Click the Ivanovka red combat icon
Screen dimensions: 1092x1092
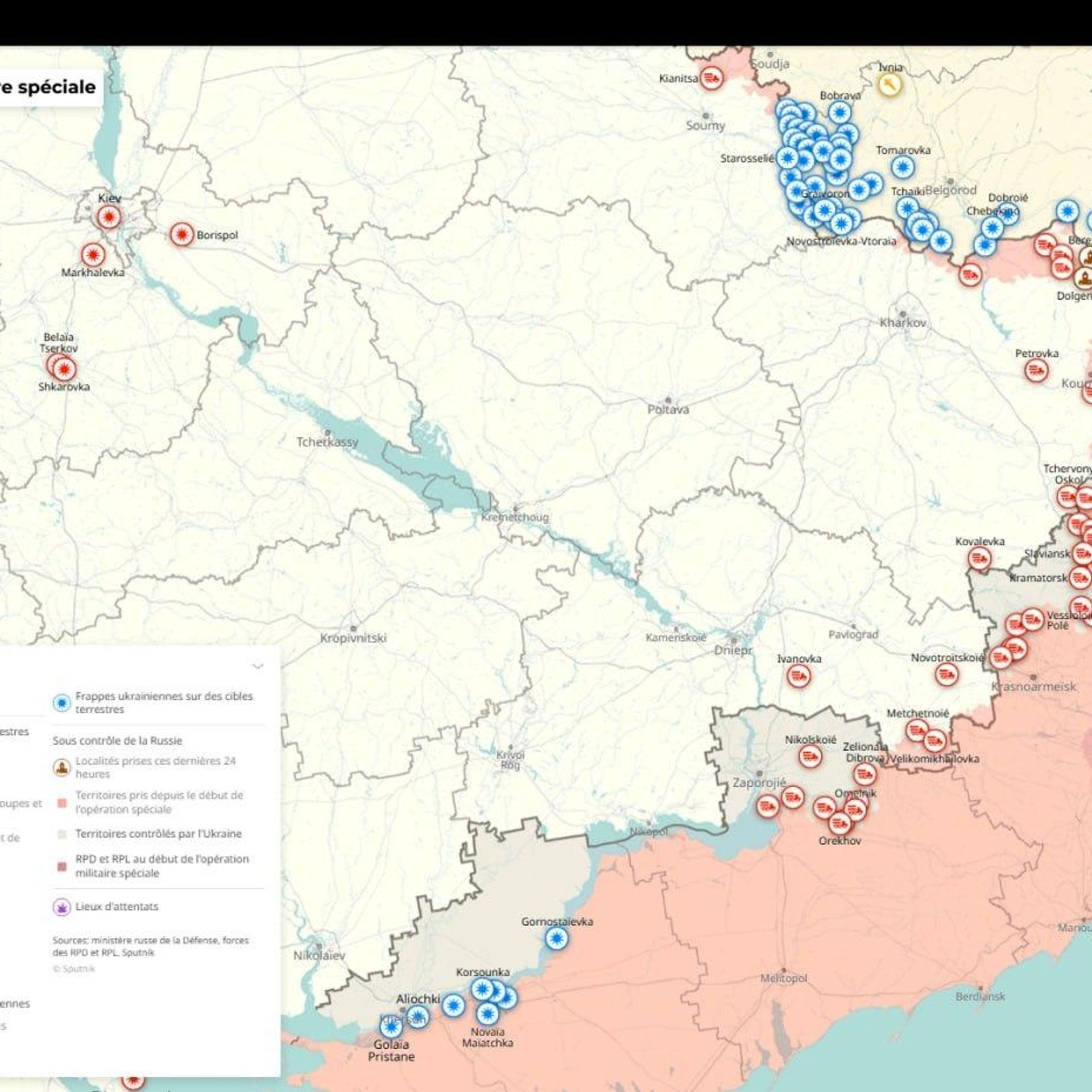pyautogui.click(x=799, y=676)
